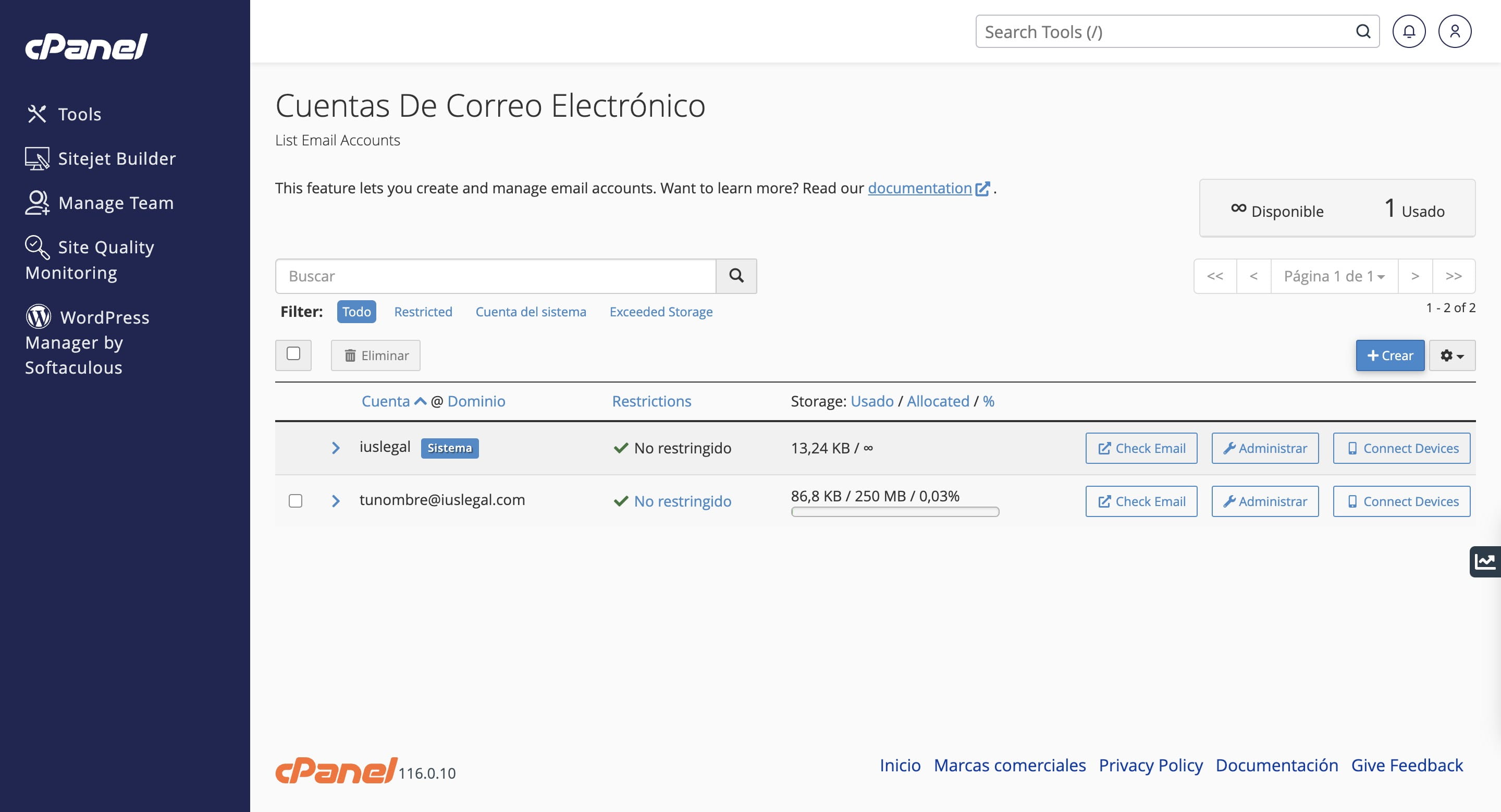The width and height of the screenshot is (1501, 812).
Task: Click the Buscar magnifier search button
Action: pyautogui.click(x=736, y=276)
